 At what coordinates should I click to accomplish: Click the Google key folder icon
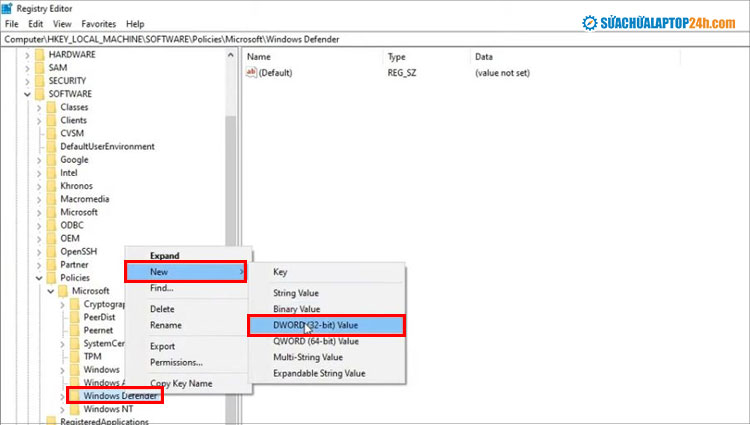coord(51,160)
